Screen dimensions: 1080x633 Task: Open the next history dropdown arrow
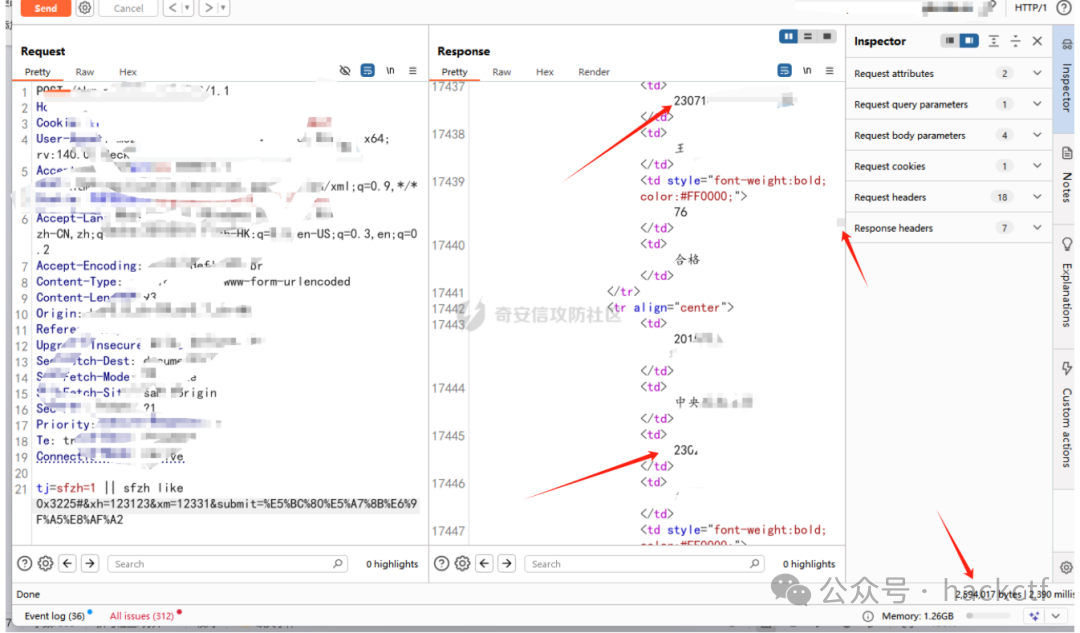[222, 8]
